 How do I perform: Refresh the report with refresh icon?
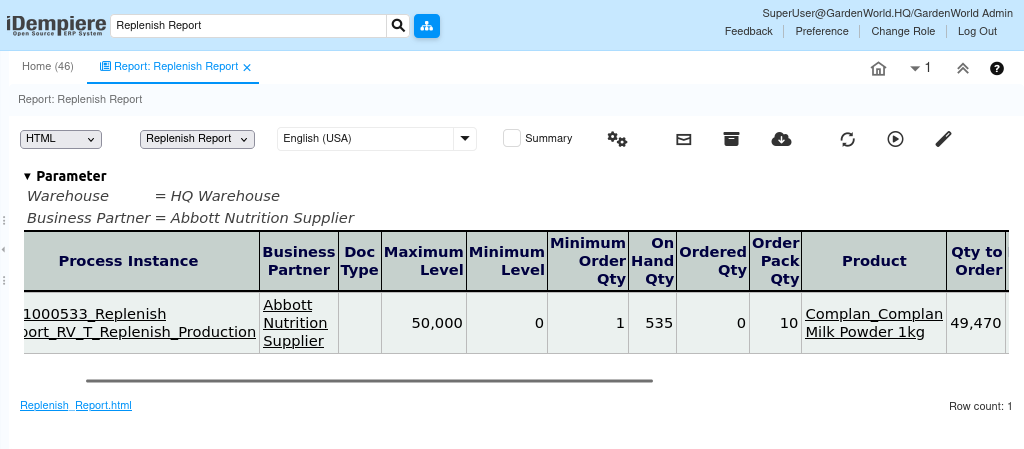(847, 139)
